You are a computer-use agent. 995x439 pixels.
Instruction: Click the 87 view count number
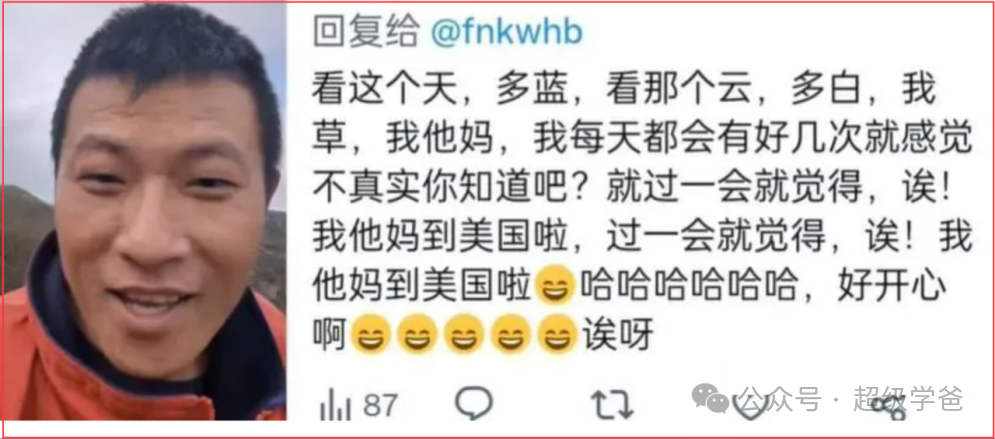(x=380, y=405)
